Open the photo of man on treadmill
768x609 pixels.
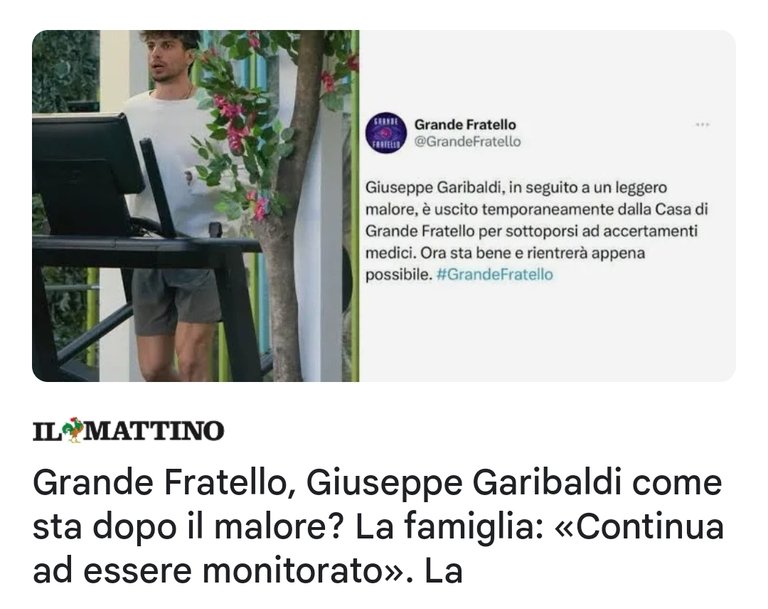[x=195, y=206]
